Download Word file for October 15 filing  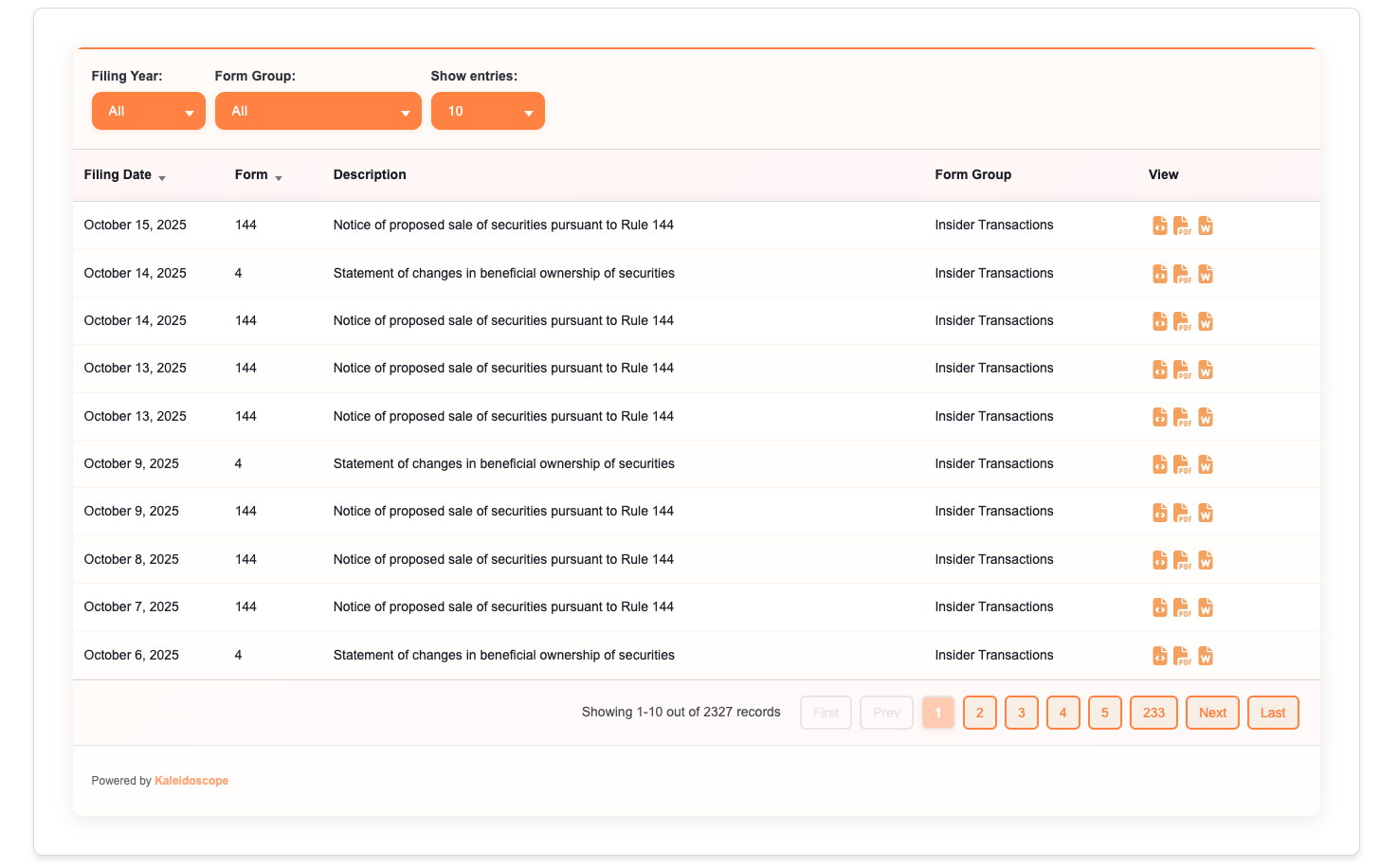point(1206,226)
